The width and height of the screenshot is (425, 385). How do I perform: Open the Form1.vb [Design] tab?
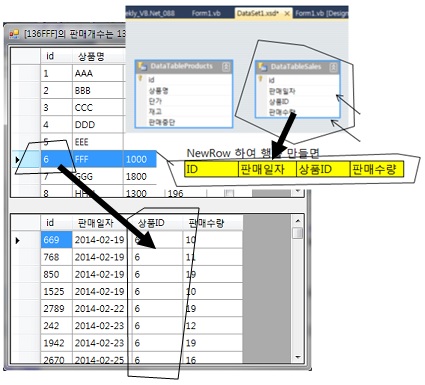[x=321, y=13]
